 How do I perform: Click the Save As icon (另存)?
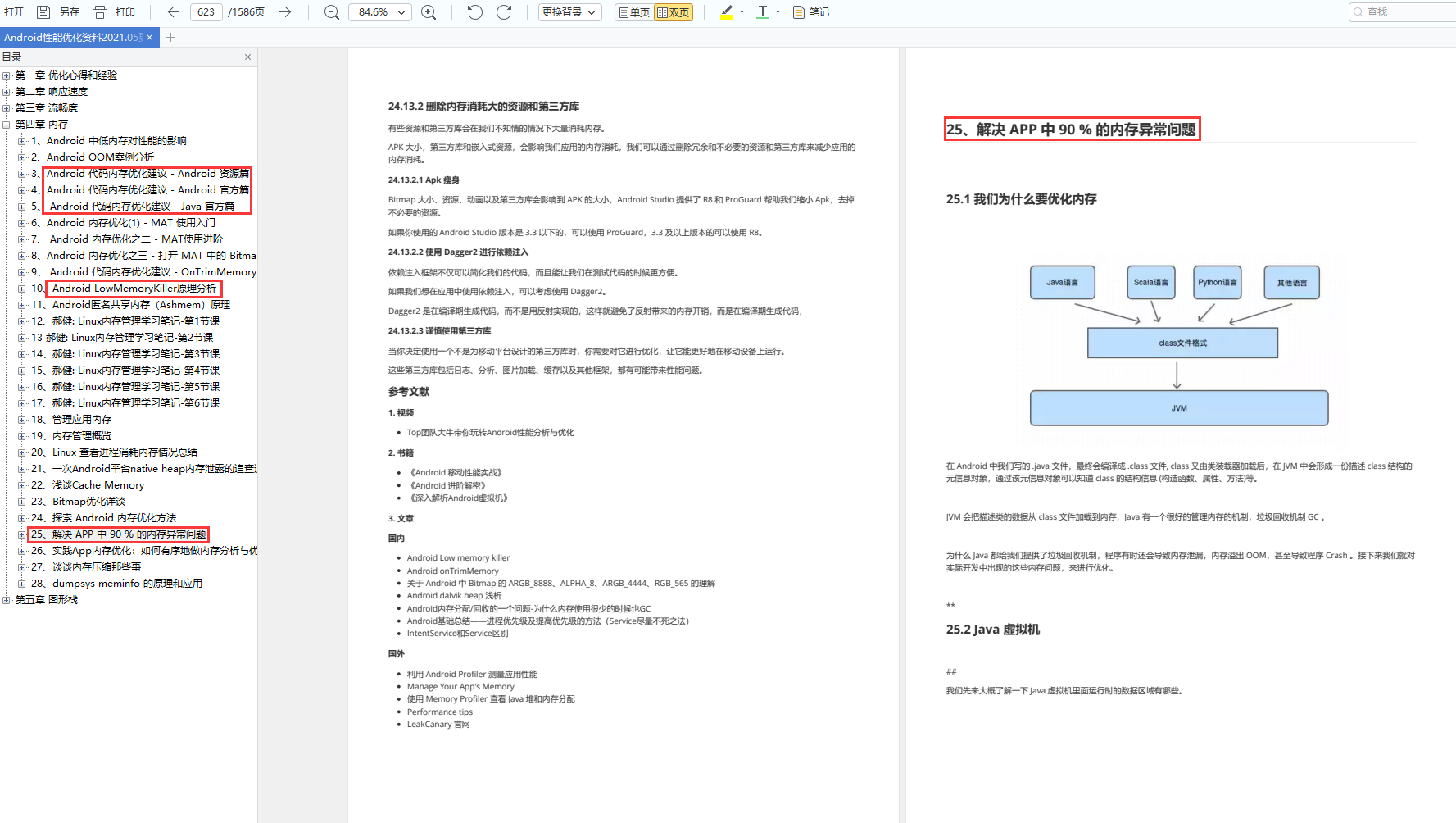43,12
